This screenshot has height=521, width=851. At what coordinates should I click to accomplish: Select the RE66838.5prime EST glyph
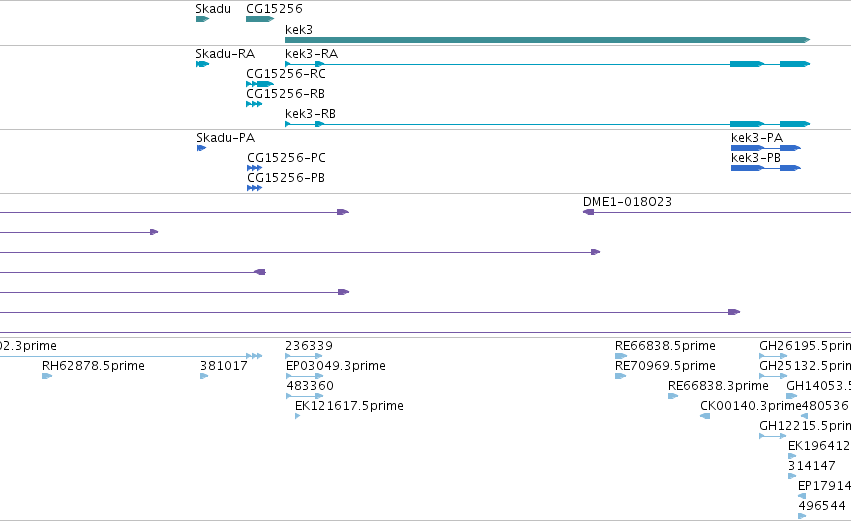(621, 356)
